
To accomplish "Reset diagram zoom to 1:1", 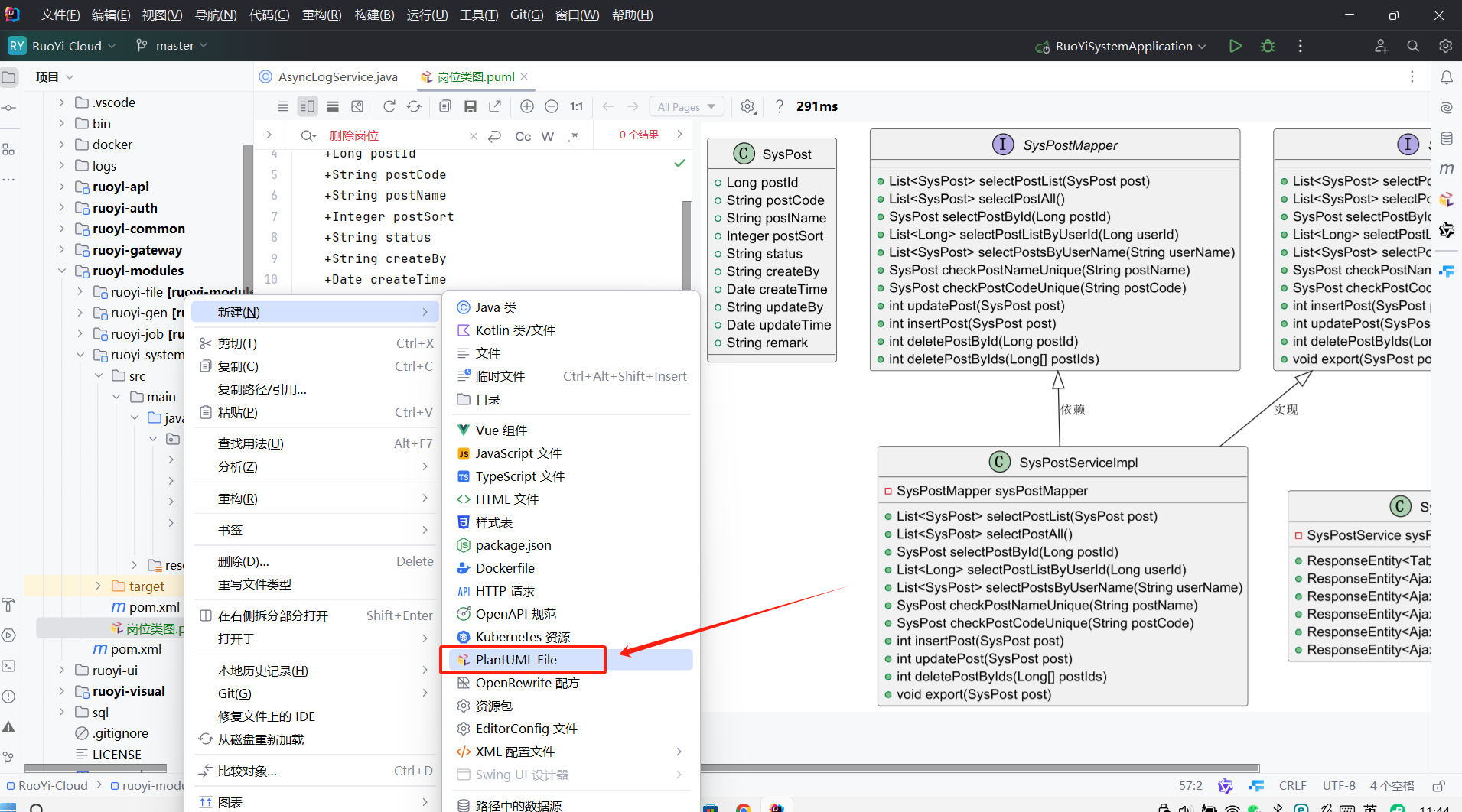I will 576,106.
